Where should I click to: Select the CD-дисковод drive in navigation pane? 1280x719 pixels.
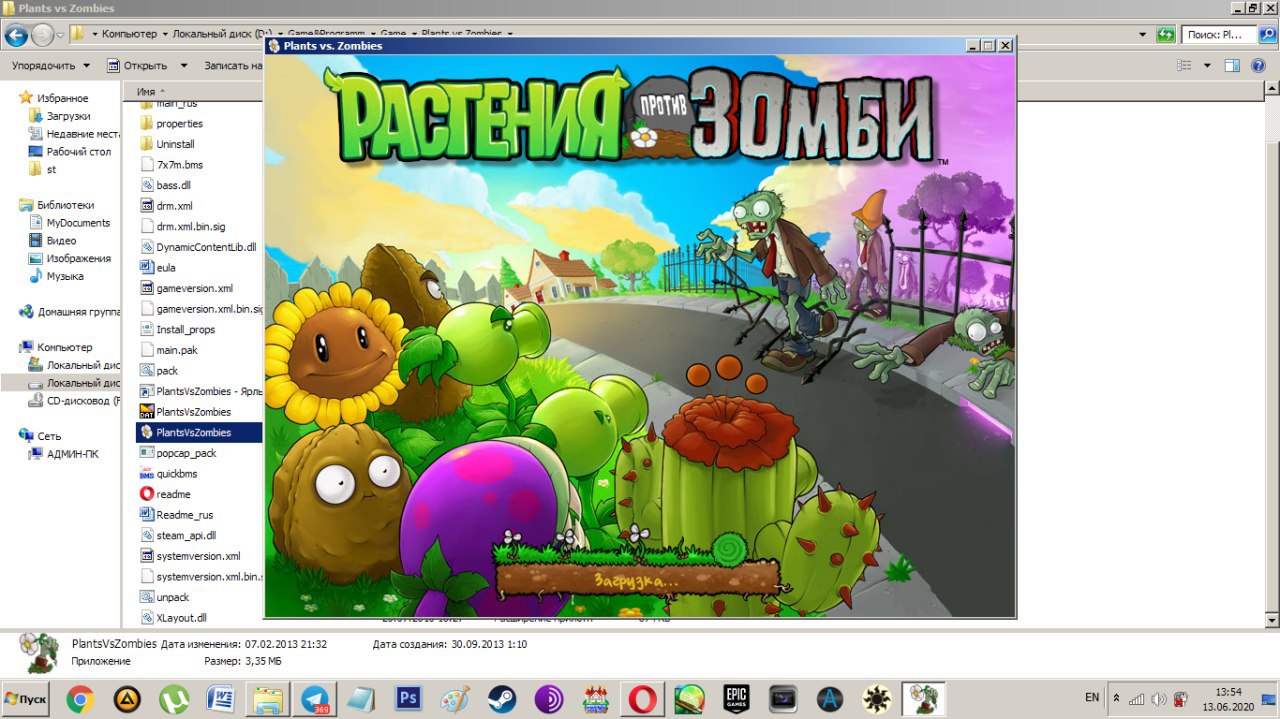(75, 401)
